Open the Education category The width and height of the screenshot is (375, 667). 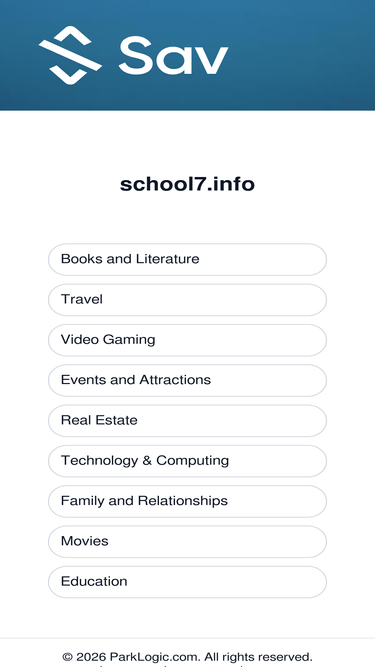187,581
